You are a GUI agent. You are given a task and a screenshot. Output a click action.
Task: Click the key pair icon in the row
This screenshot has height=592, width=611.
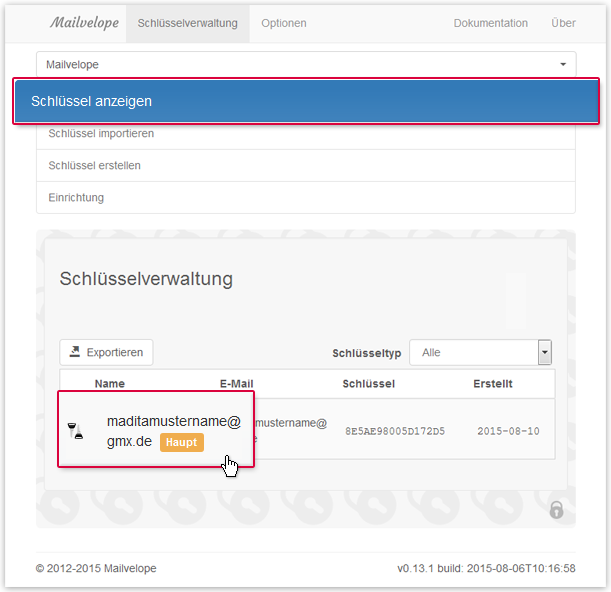[76, 431]
